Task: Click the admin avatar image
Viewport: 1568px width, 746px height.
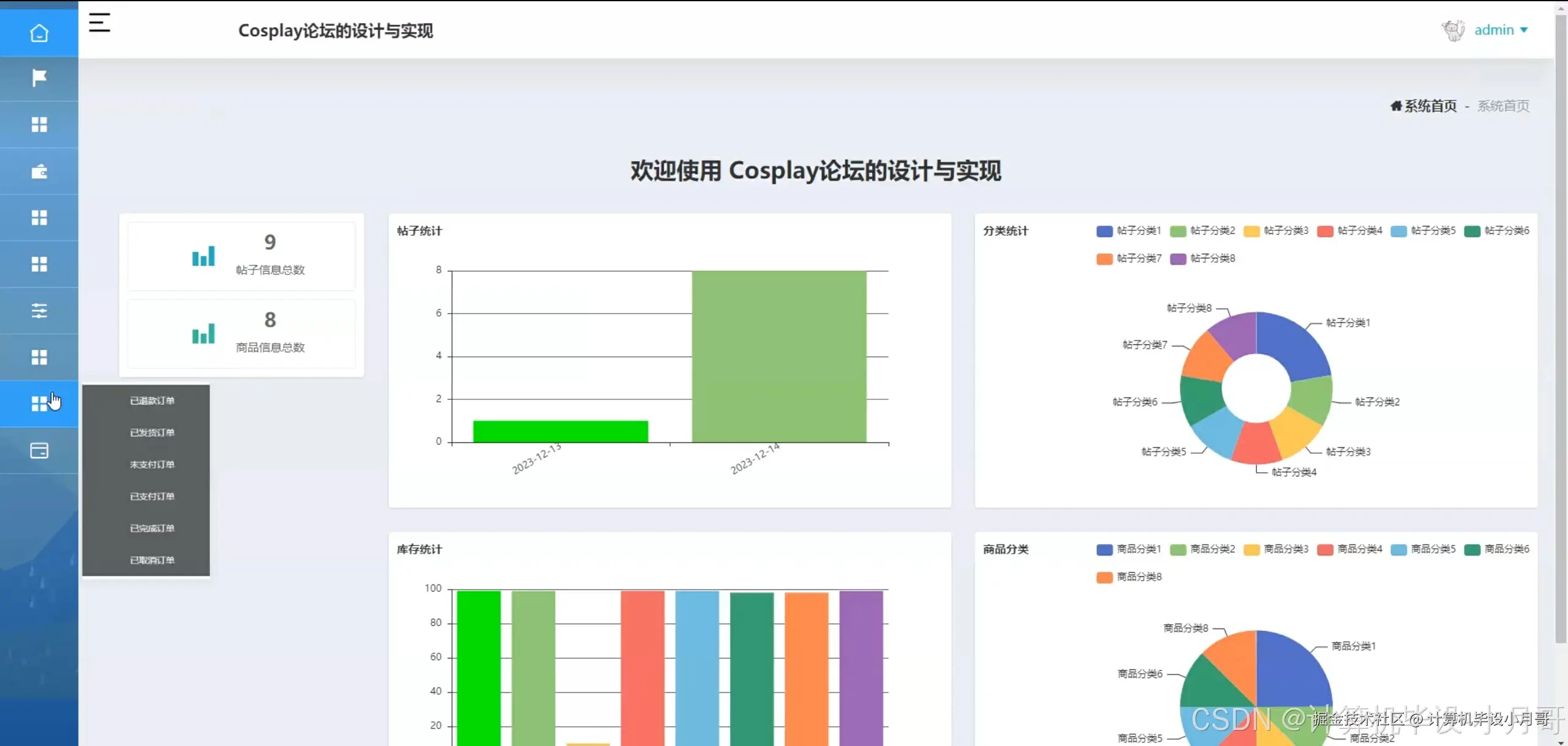Action: pyautogui.click(x=1453, y=30)
